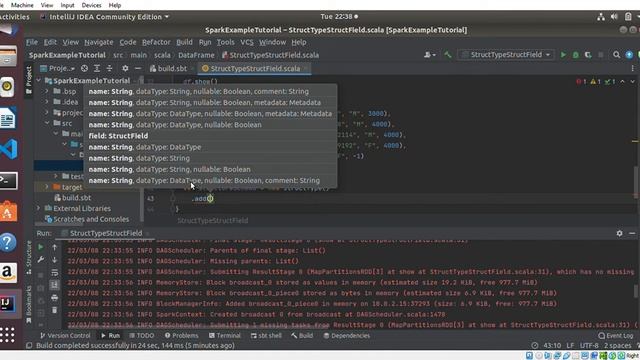Launch Visual Studio Code from dock
This screenshot has height=360, width=640.
9,149
